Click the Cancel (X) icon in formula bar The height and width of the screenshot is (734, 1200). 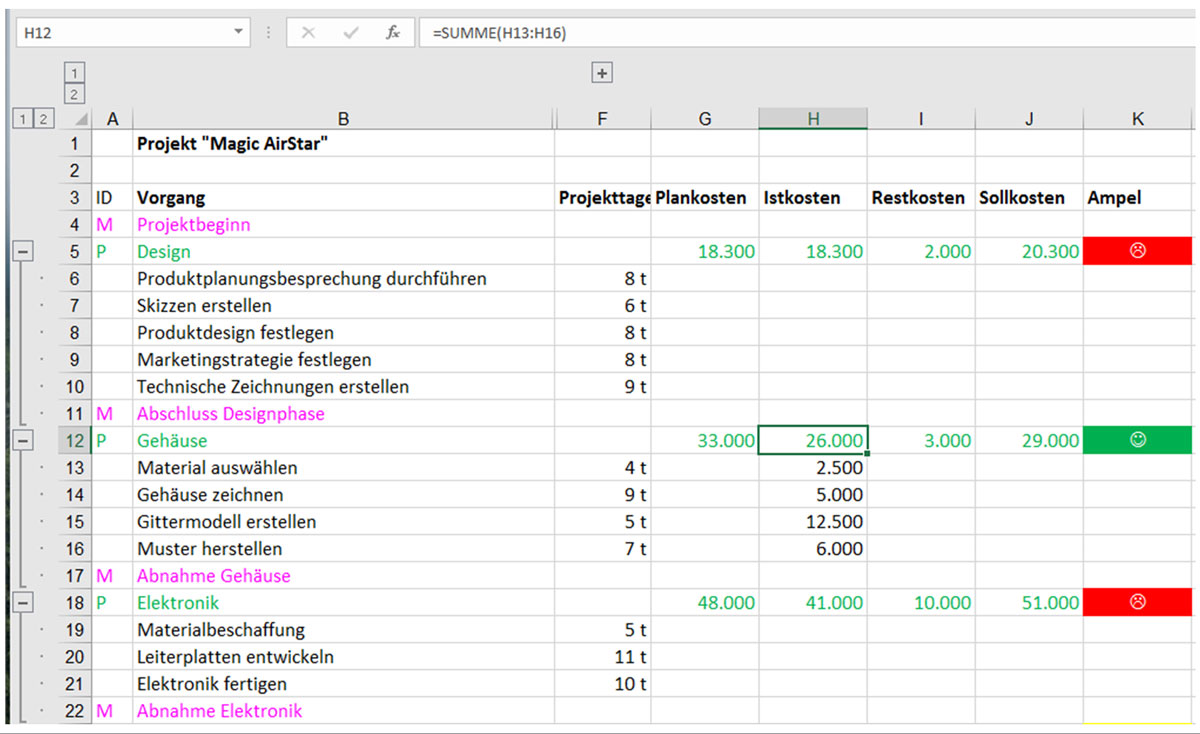click(308, 33)
